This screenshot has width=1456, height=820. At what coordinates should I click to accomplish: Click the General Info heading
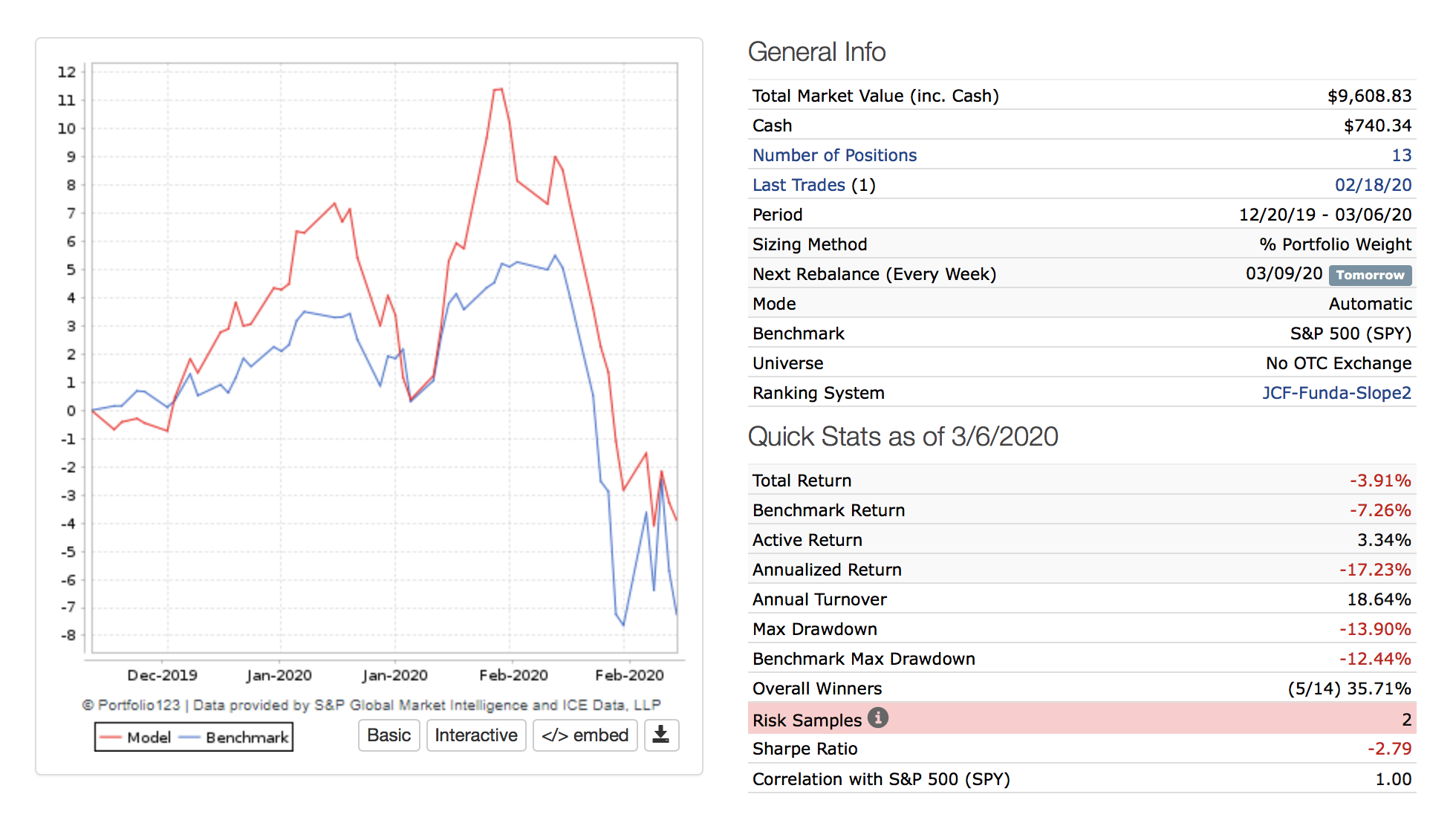816,52
